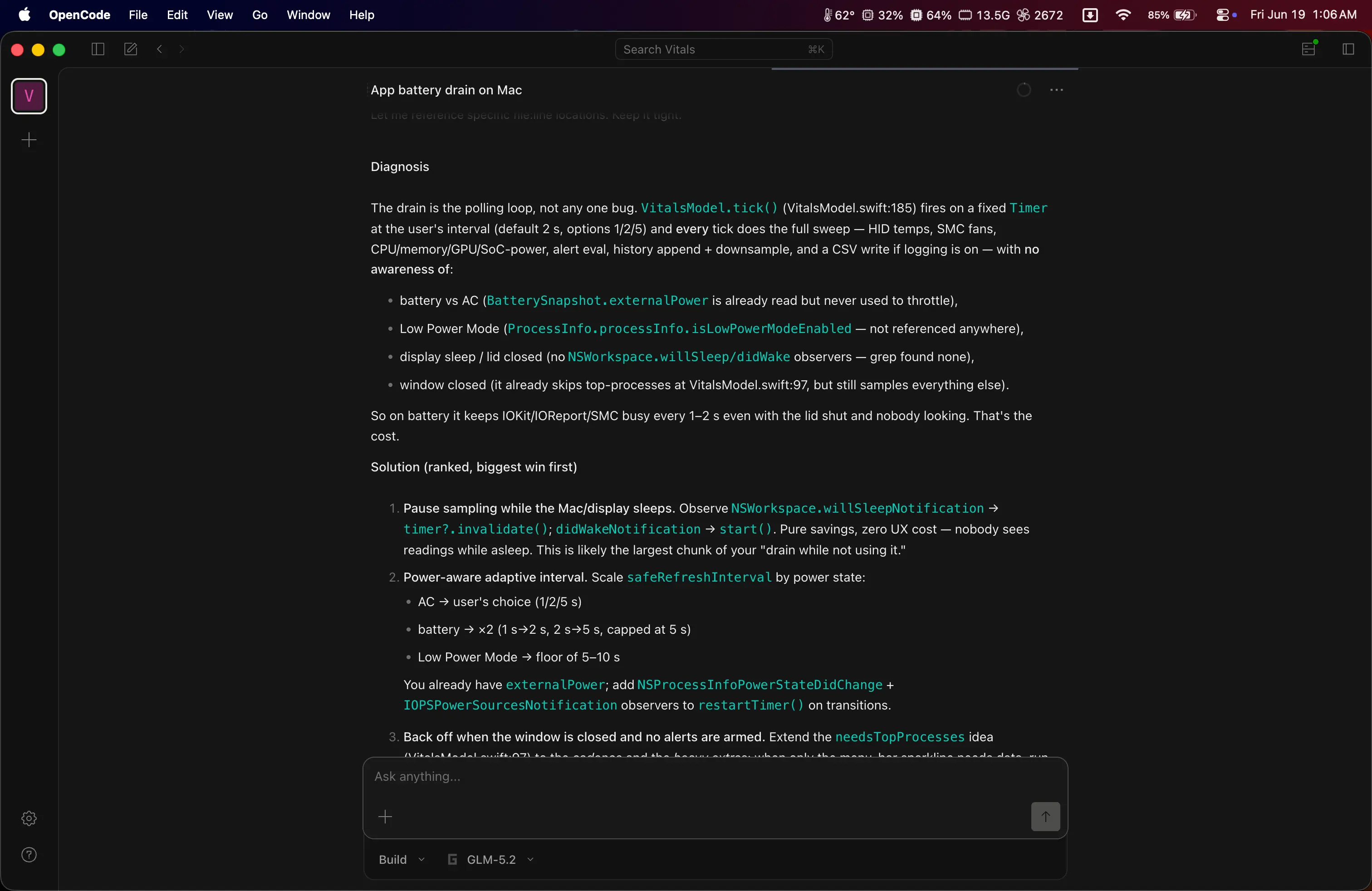
Task: Open settings gear in the sidebar
Action: pyautogui.click(x=29, y=818)
